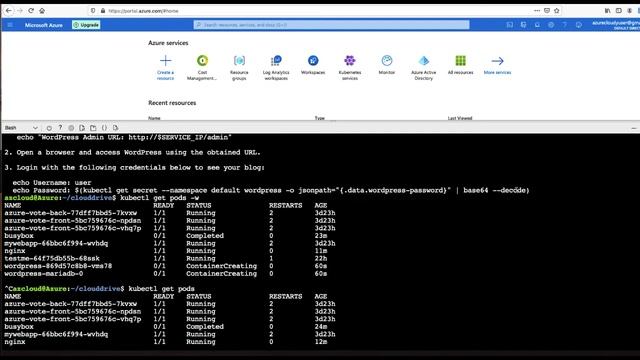Click testme-64f75db55b-68ssk pod name
Viewport: 640px width, 360px height.
click(x=52, y=258)
